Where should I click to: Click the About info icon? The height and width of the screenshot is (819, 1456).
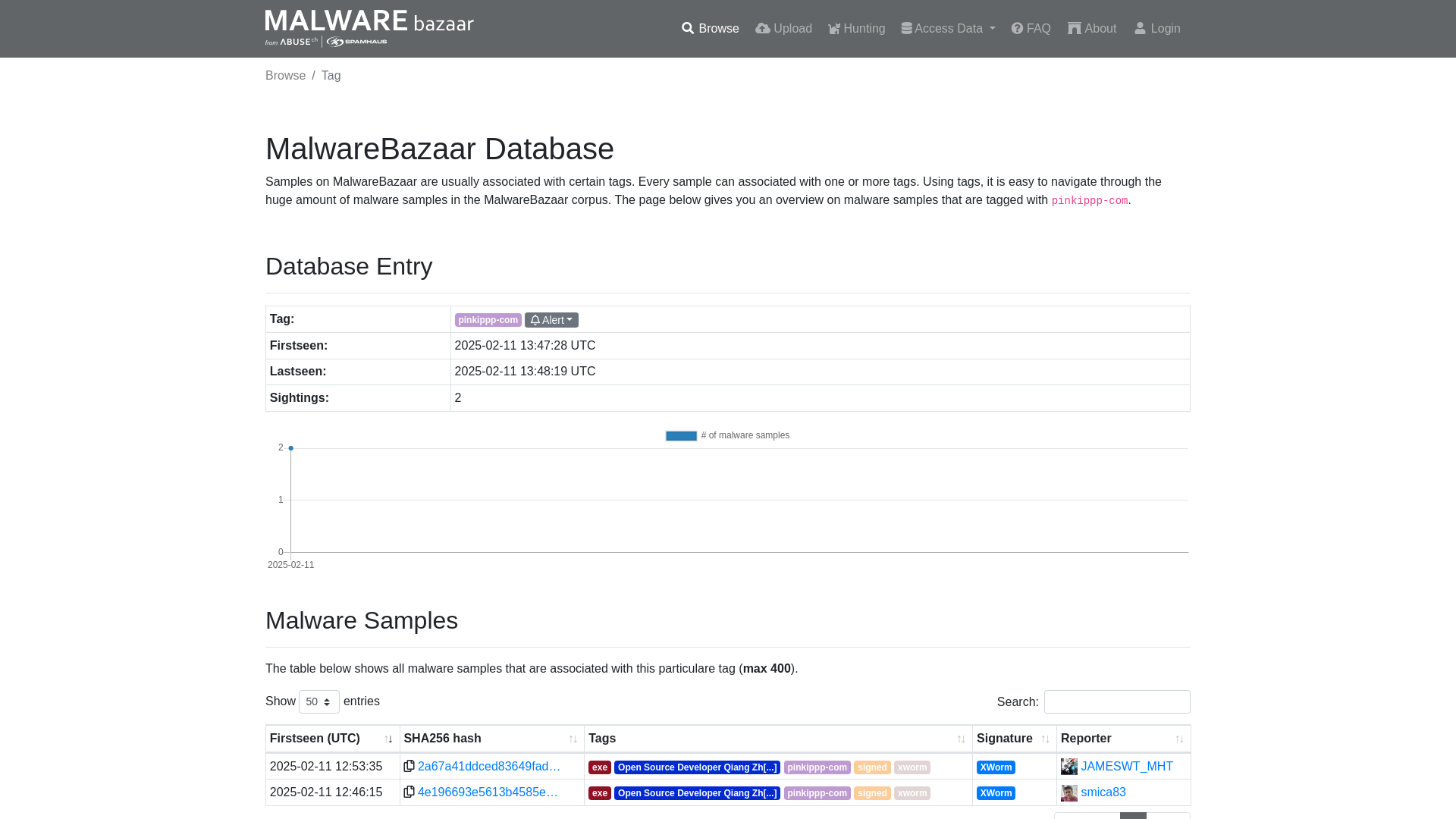1074,28
